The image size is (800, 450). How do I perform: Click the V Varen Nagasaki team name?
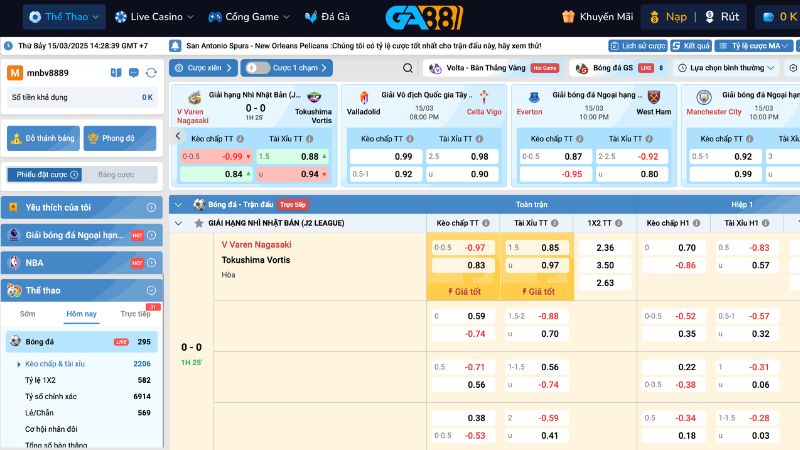pyautogui.click(x=256, y=245)
